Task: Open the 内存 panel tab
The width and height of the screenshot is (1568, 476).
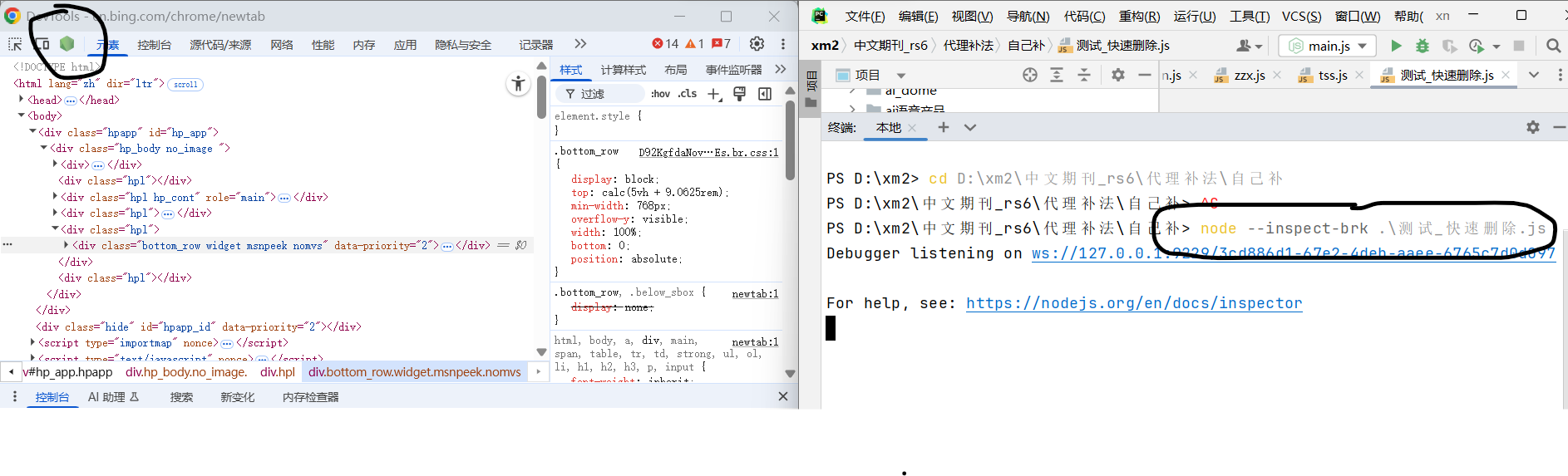Action: [364, 45]
